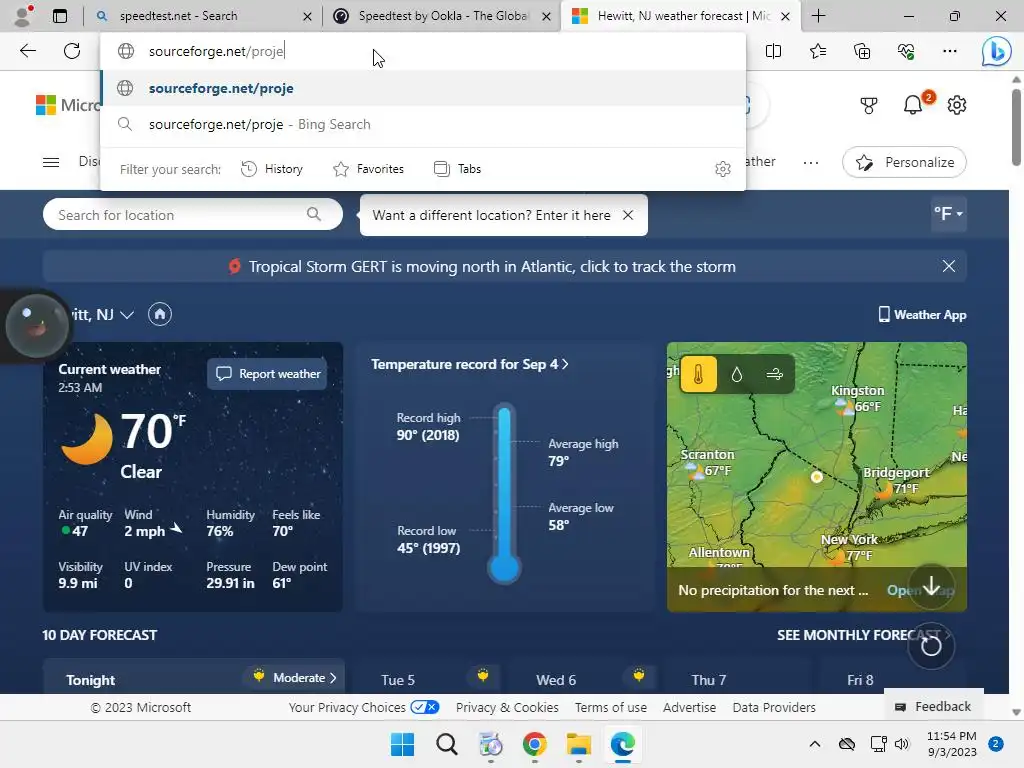Click the Tropical Storm GERT alert banner
Viewport: 1024px width, 768px height.
492,266
